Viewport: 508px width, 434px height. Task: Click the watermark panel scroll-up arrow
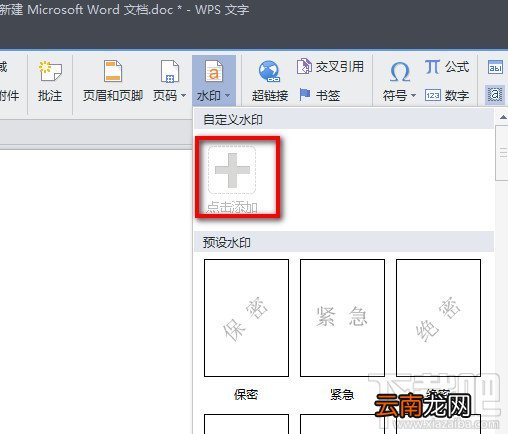point(503,117)
